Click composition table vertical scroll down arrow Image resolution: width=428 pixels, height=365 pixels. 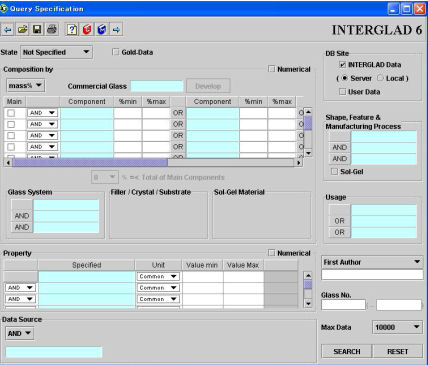tap(308, 153)
